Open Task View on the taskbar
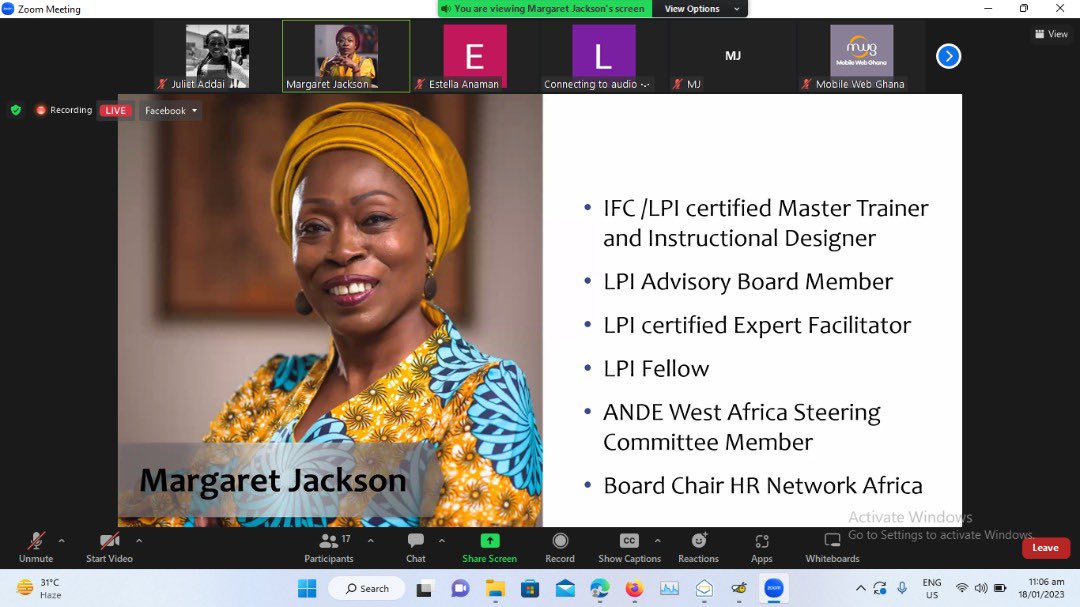This screenshot has width=1080, height=607. coord(424,588)
